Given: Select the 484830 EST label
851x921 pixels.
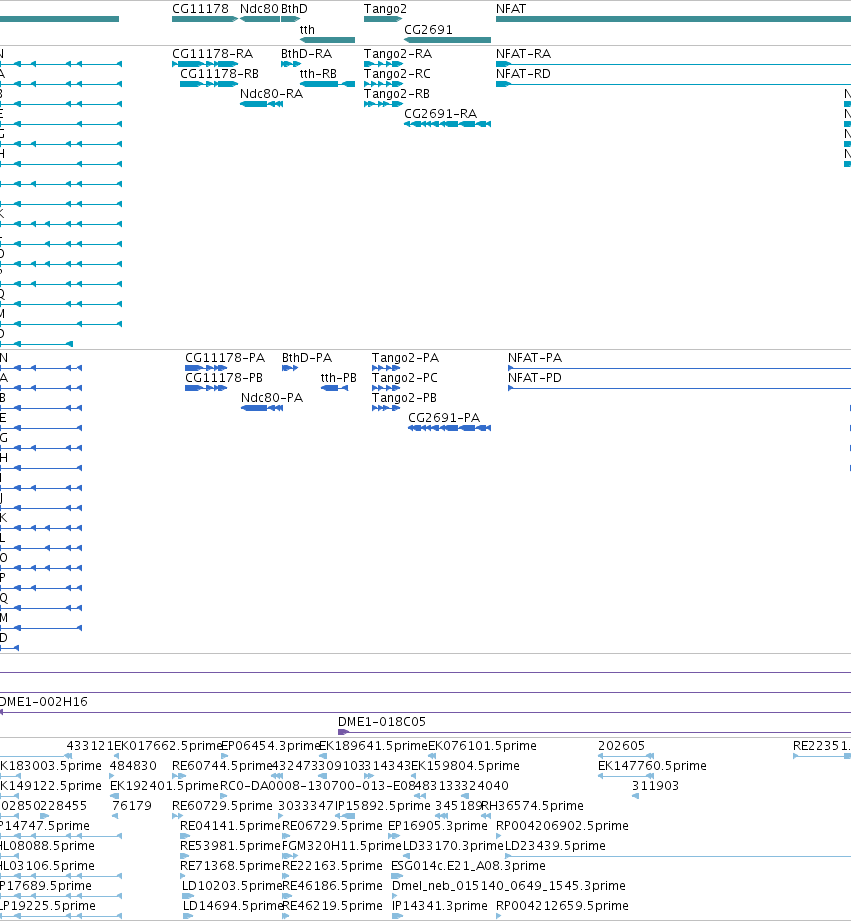Looking at the screenshot, I should (133, 766).
